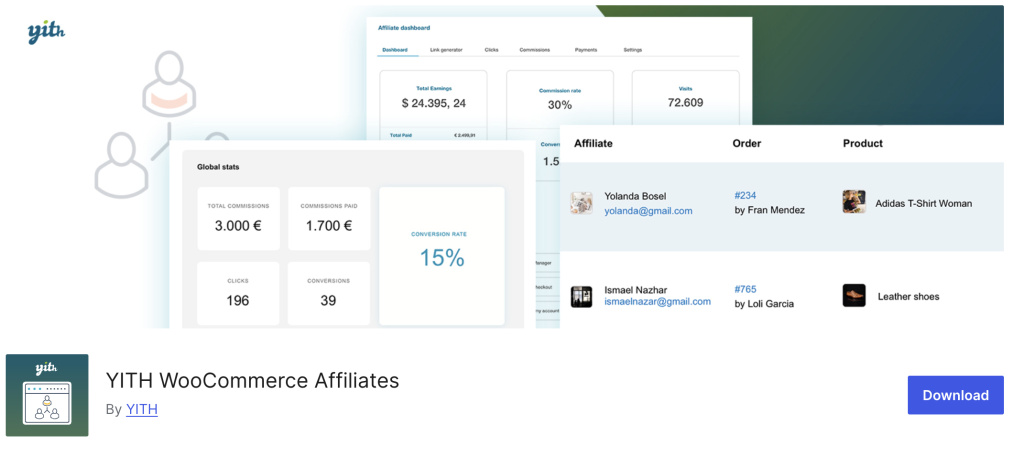Click the Leather shoes product name
This screenshot has height=457, width=1024.
[908, 296]
